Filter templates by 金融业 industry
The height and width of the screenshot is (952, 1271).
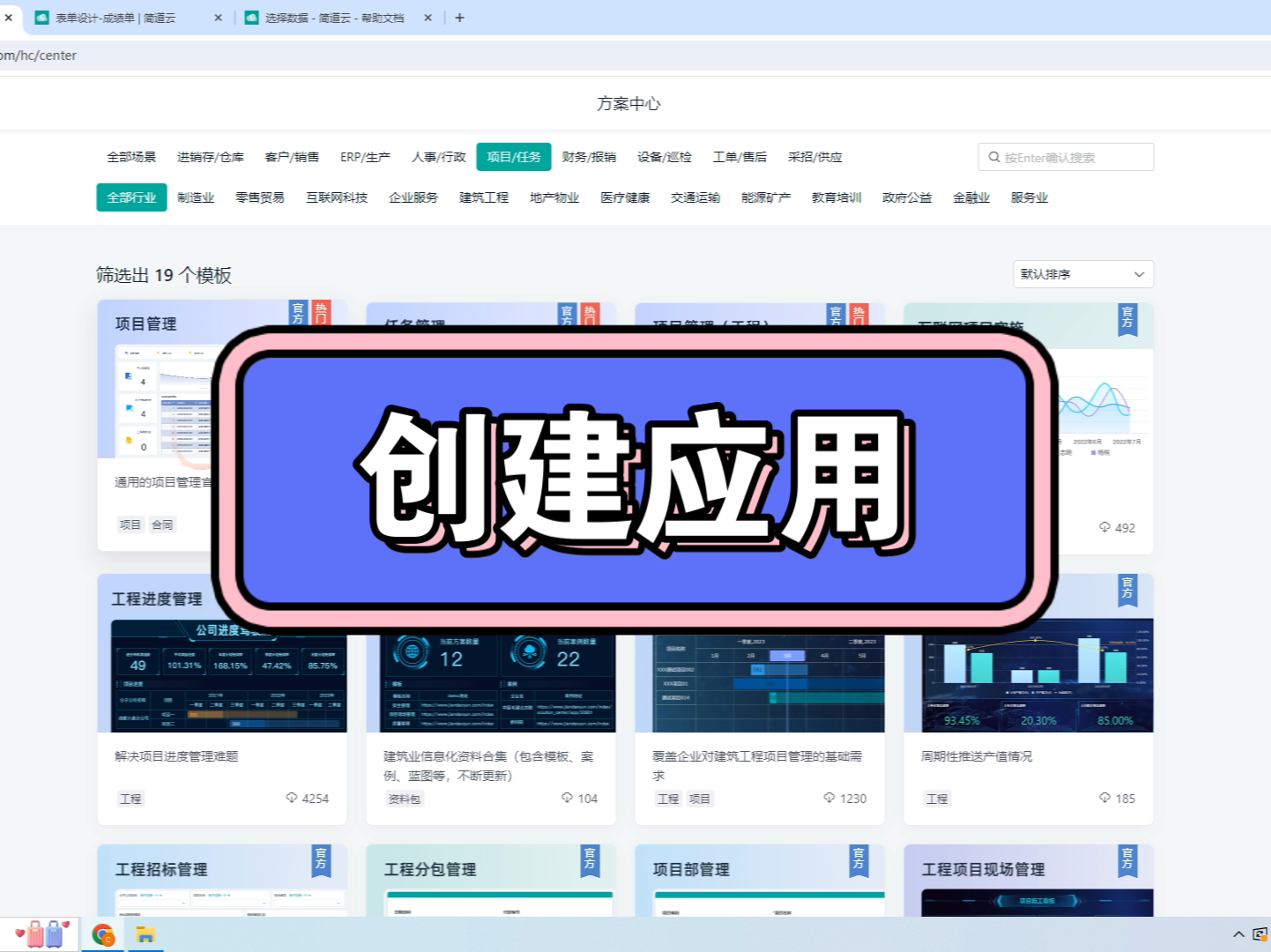pyautogui.click(x=970, y=197)
